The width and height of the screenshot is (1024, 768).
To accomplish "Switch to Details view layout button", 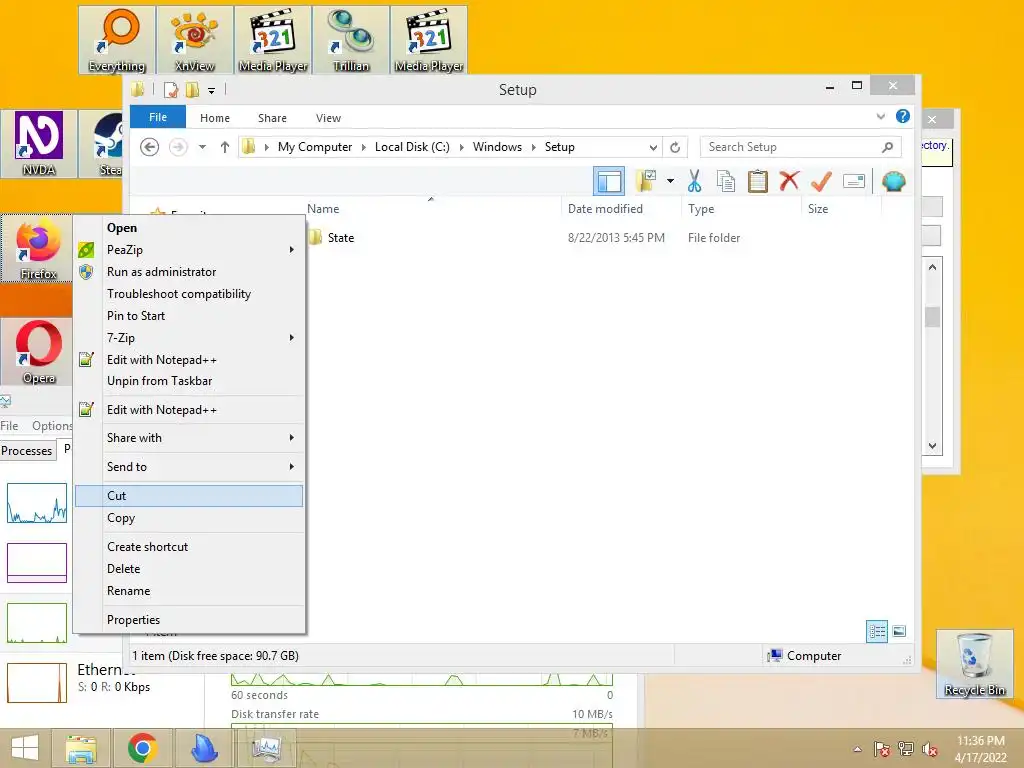I will (876, 631).
